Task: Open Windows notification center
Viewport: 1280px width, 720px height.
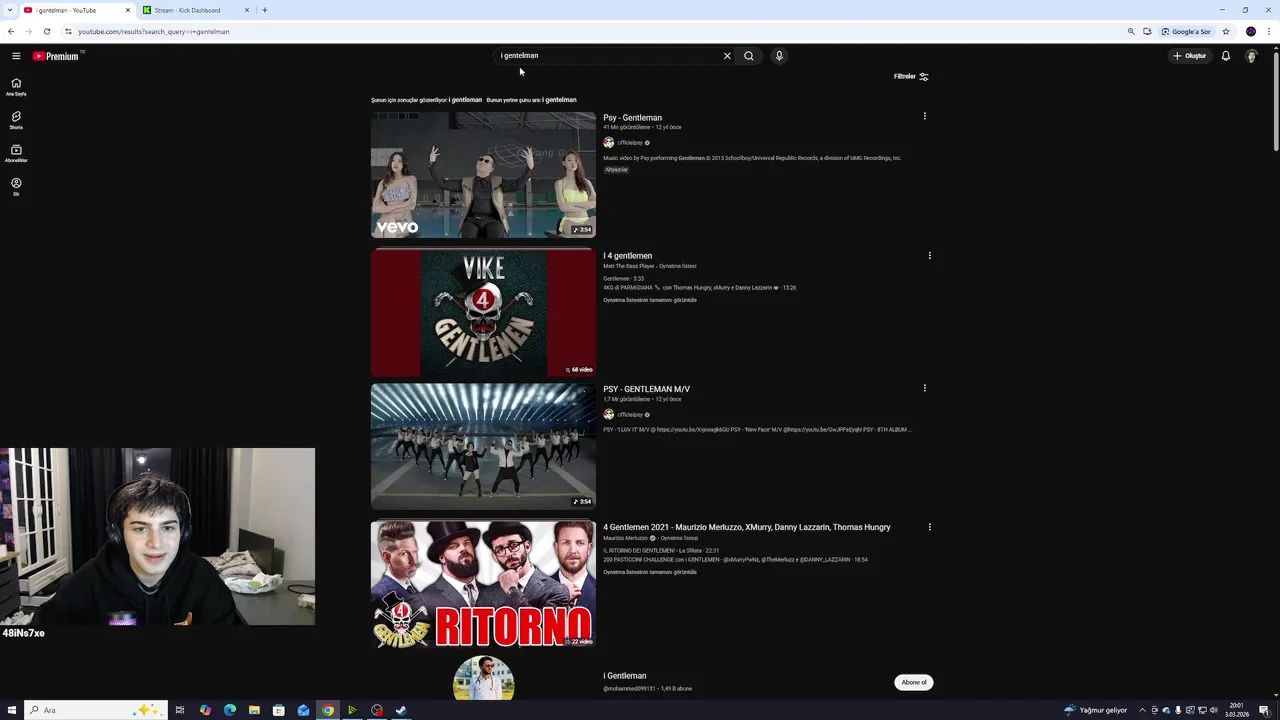Action: (1264, 710)
